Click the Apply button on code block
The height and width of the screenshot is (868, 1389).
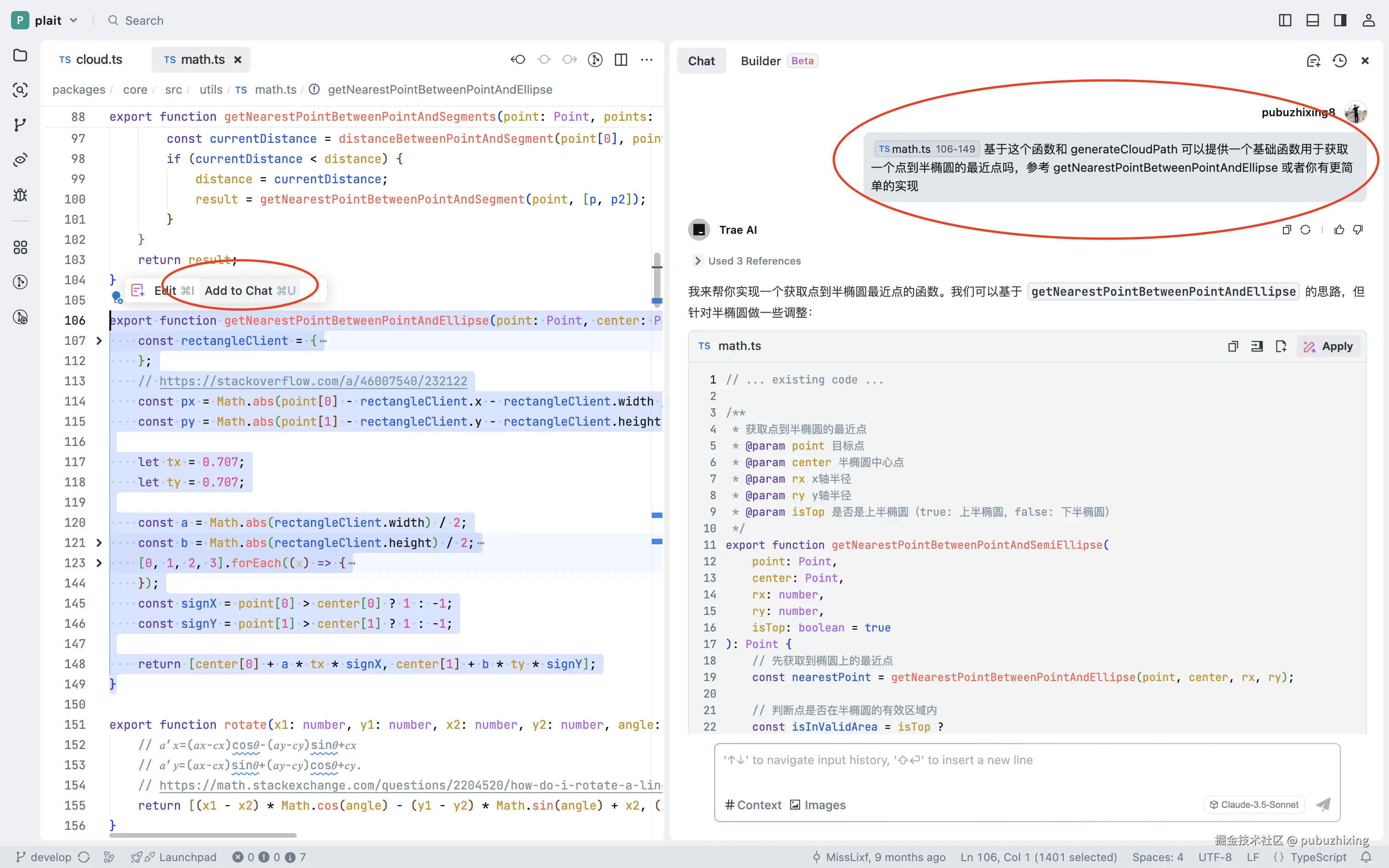(x=1328, y=346)
